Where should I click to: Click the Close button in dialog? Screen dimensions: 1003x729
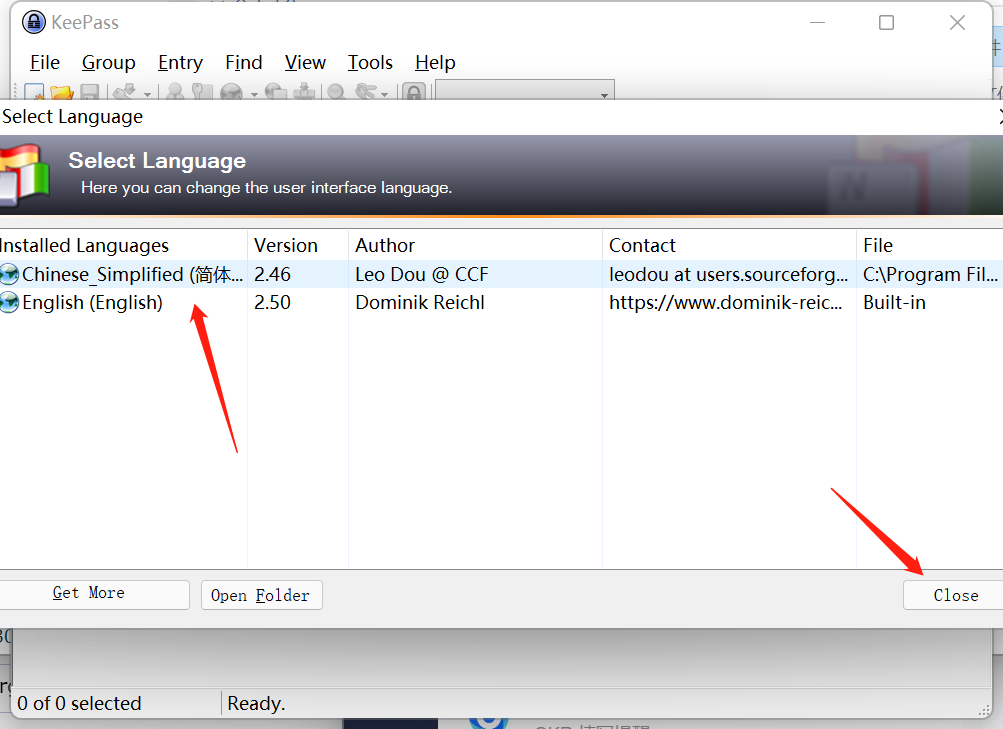click(953, 595)
